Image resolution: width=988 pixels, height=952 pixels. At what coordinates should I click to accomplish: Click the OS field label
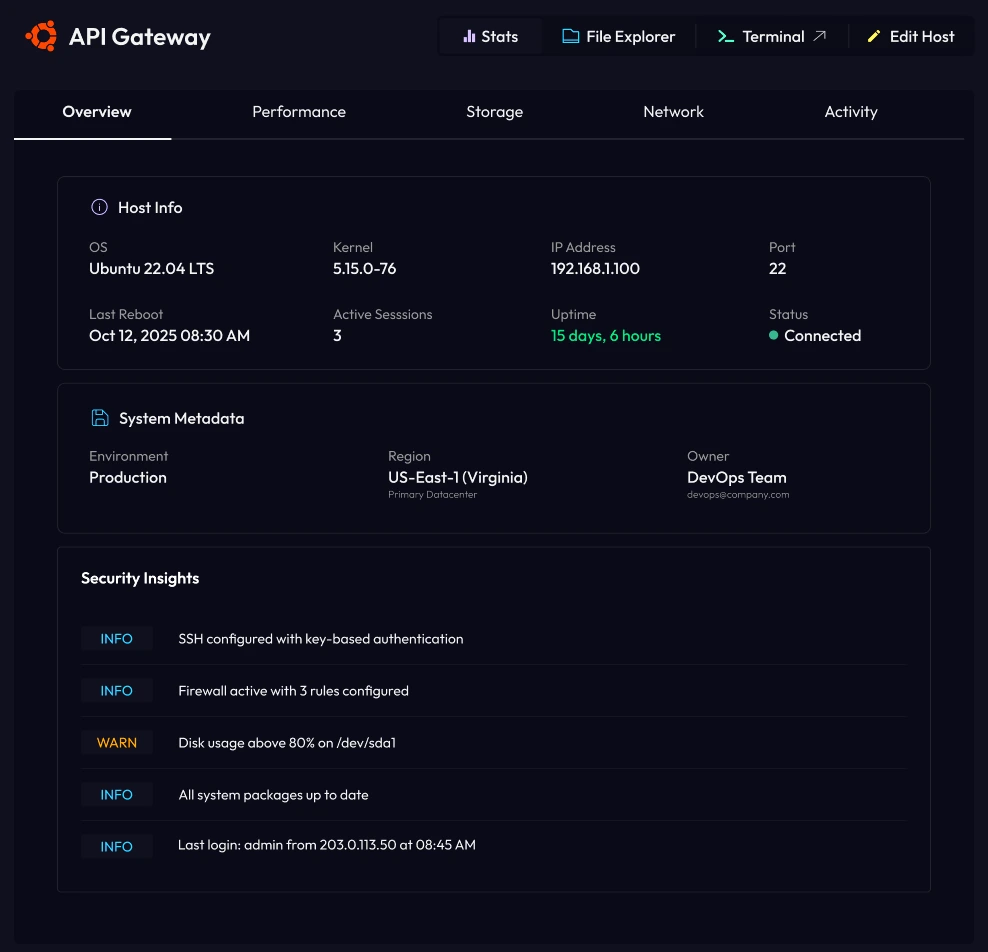tap(98, 247)
